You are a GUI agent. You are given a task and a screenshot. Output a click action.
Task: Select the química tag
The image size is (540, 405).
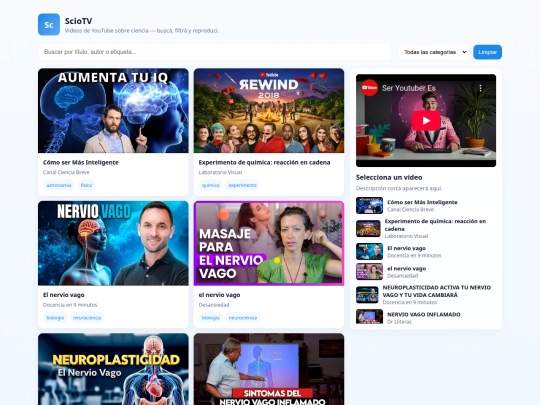[210, 185]
